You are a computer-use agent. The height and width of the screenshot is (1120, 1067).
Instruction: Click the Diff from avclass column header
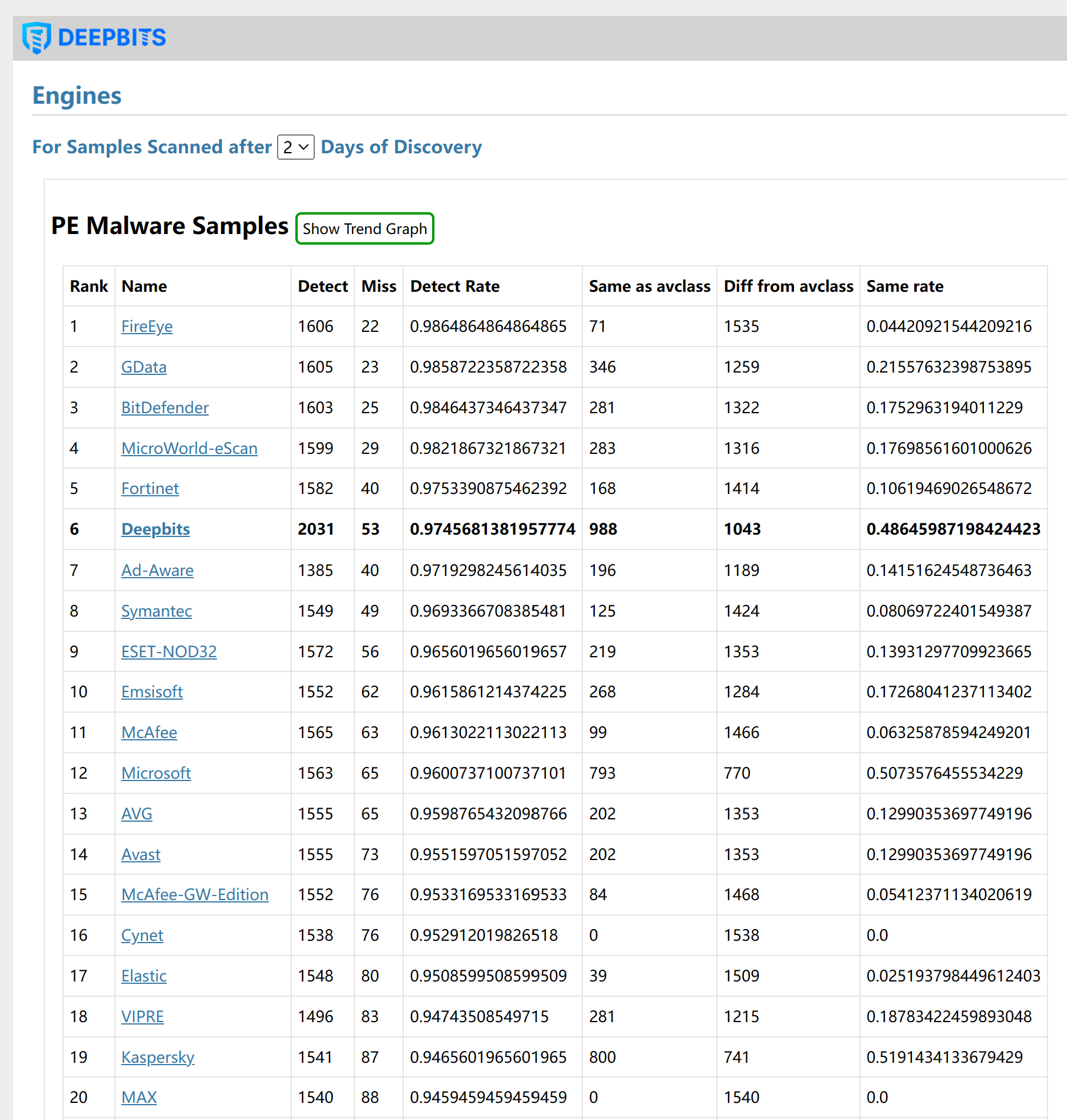tap(788, 286)
